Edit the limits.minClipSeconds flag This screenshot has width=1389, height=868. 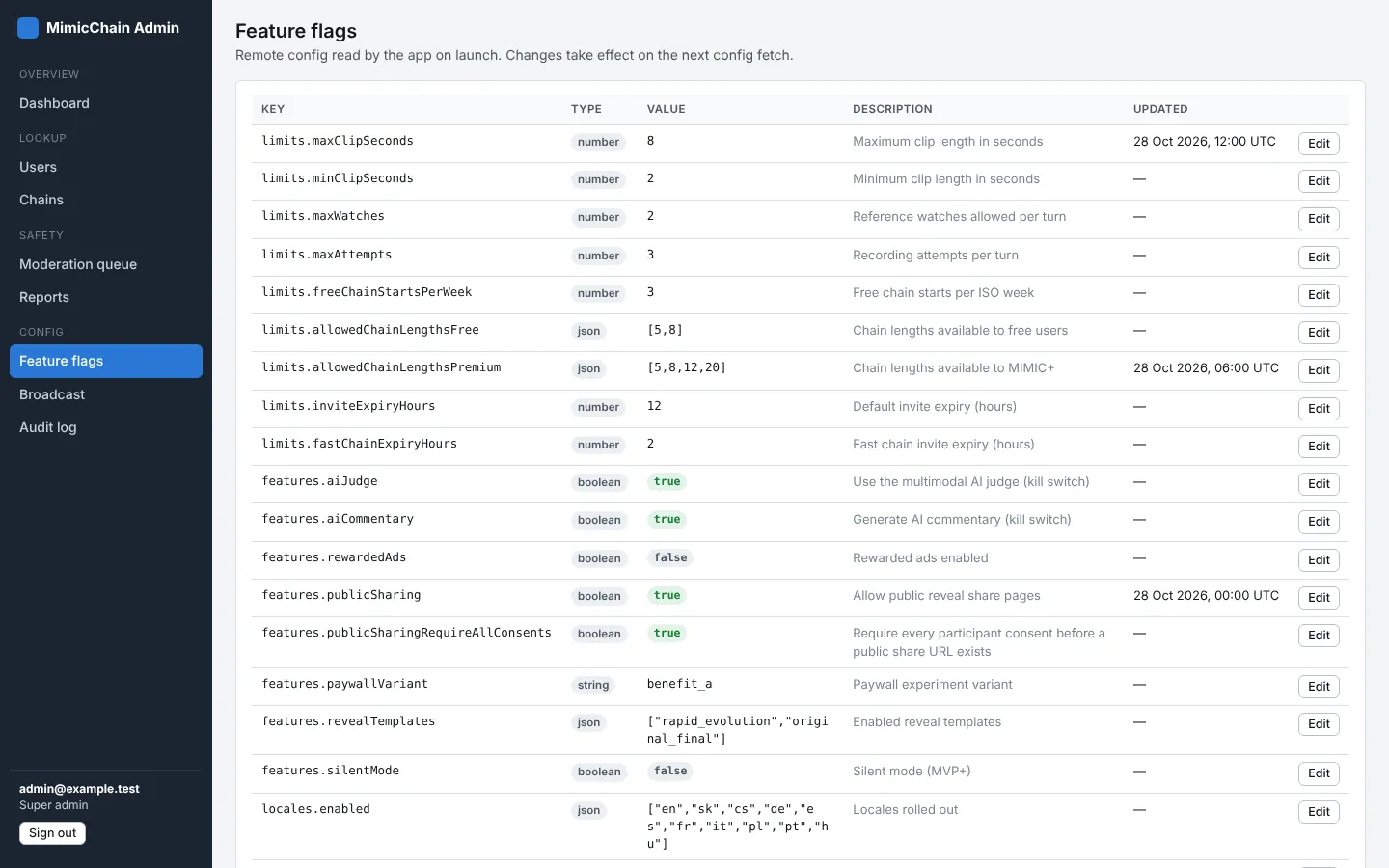tap(1319, 181)
